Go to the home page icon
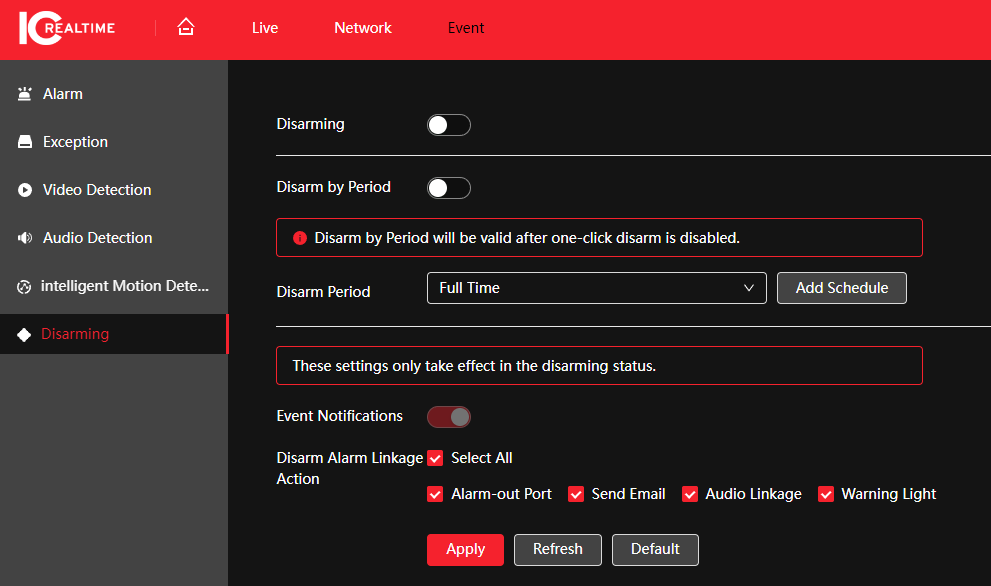This screenshot has width=991, height=586. pos(186,27)
